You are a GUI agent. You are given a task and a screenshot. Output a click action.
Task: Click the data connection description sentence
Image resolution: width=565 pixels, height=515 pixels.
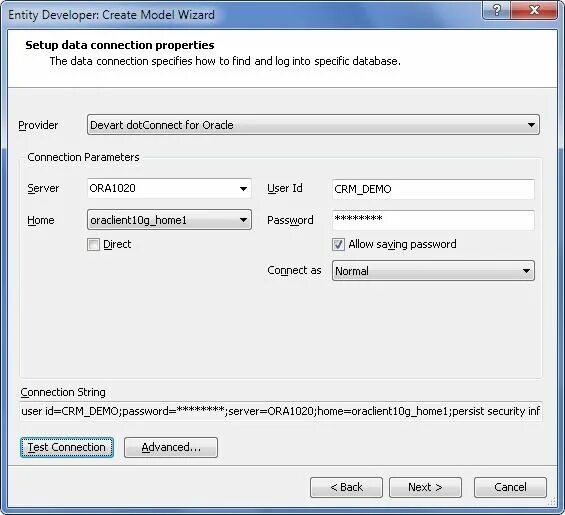[225, 61]
